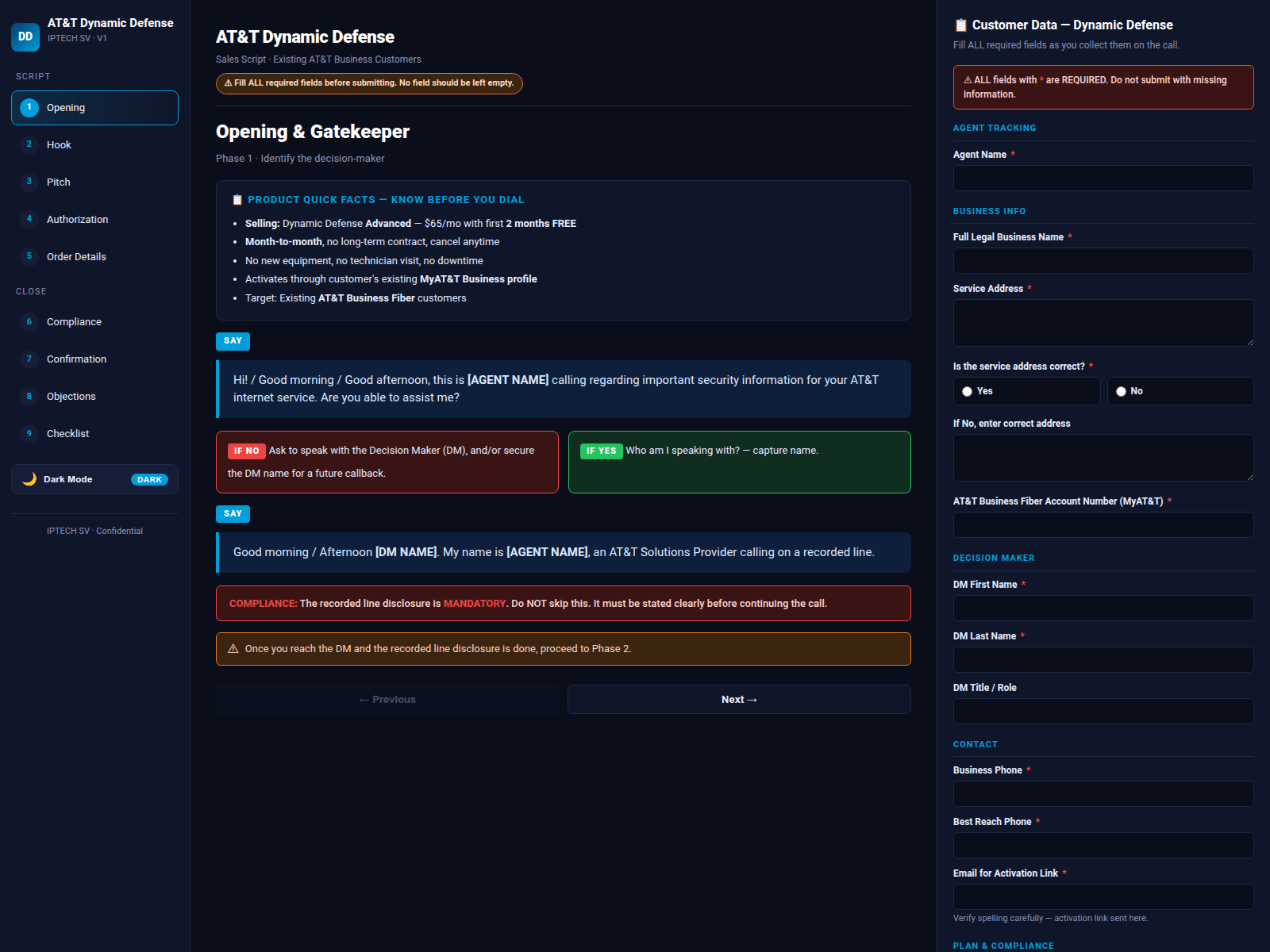Focus the Email for Activation Link field
Viewport: 1270px width, 952px height.
[x=1103, y=897]
